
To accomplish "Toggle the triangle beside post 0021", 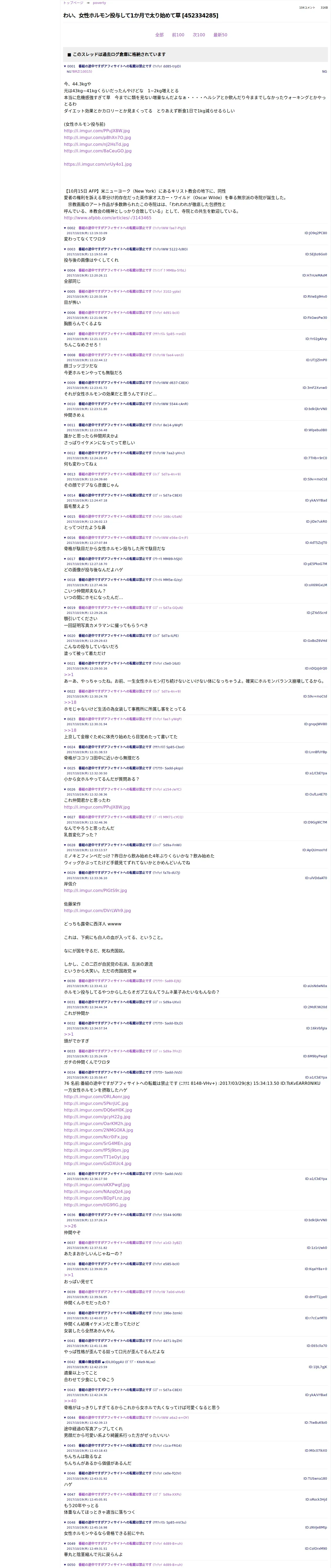I will click(x=65, y=664).
